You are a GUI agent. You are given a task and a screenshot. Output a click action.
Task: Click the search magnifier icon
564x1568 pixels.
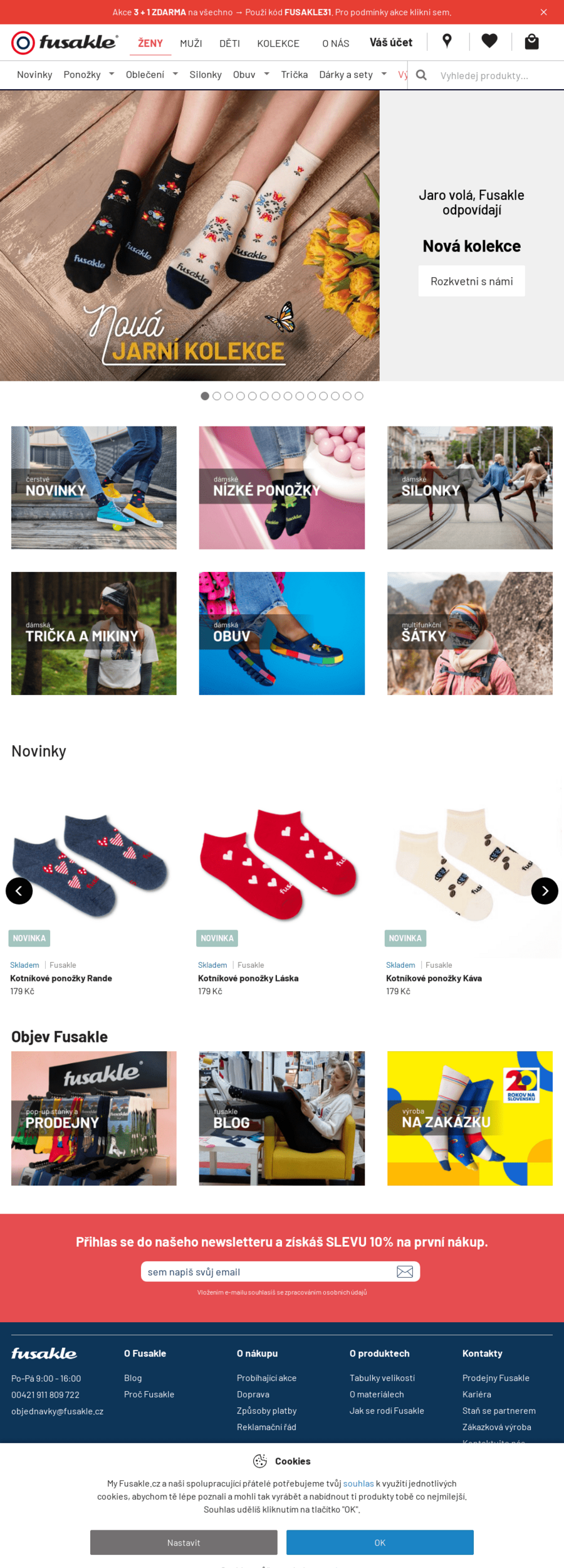coord(422,75)
